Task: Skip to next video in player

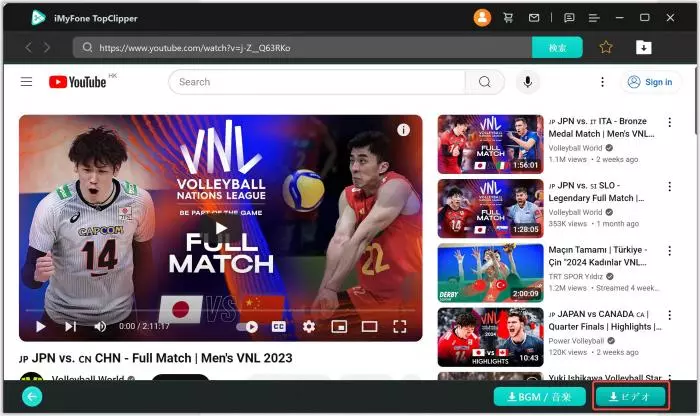Action: pyautogui.click(x=71, y=327)
